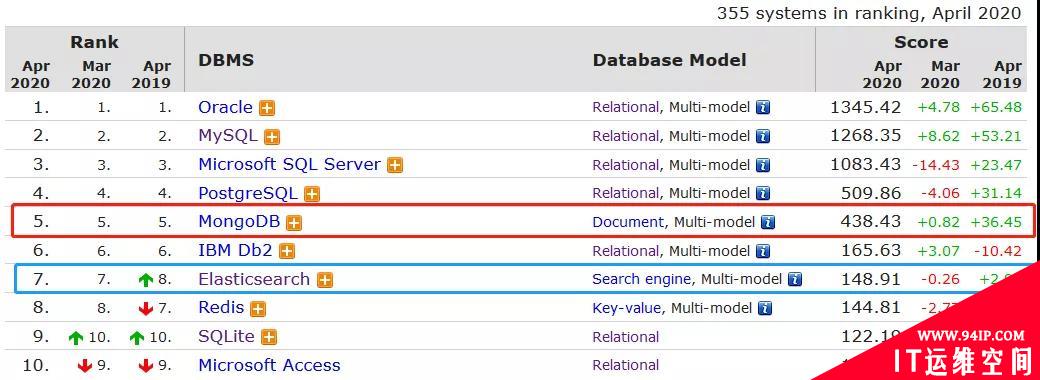Viewport: 1040px width, 380px height.
Task: Open the PostgreSQL DBMS link
Action: [248, 194]
